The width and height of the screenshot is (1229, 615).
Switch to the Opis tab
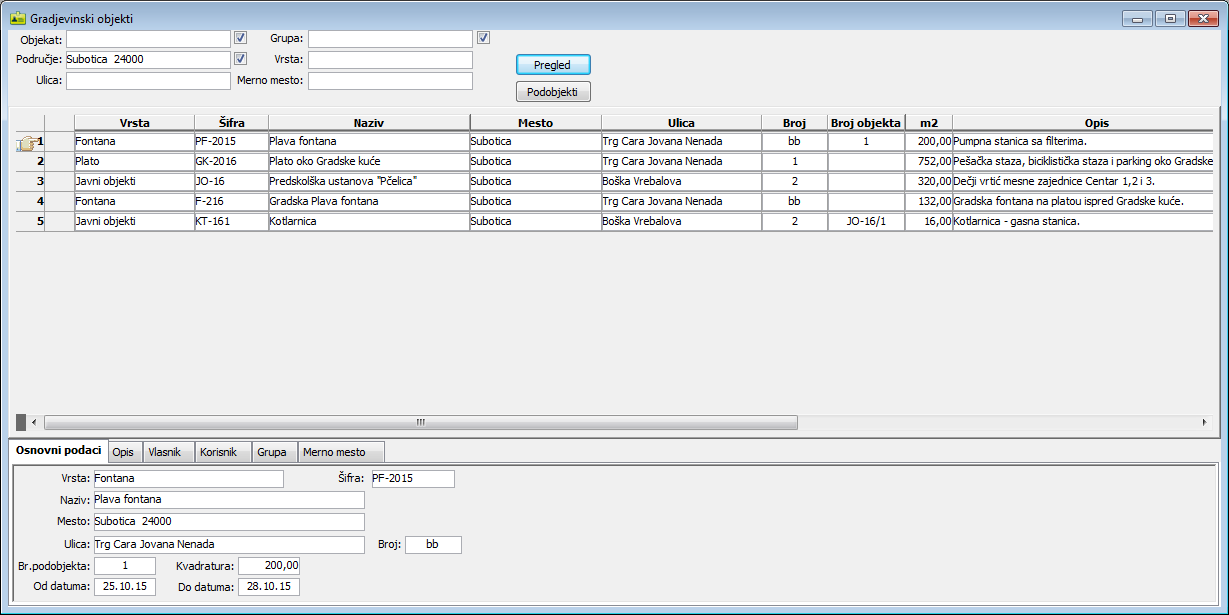[x=123, y=452]
